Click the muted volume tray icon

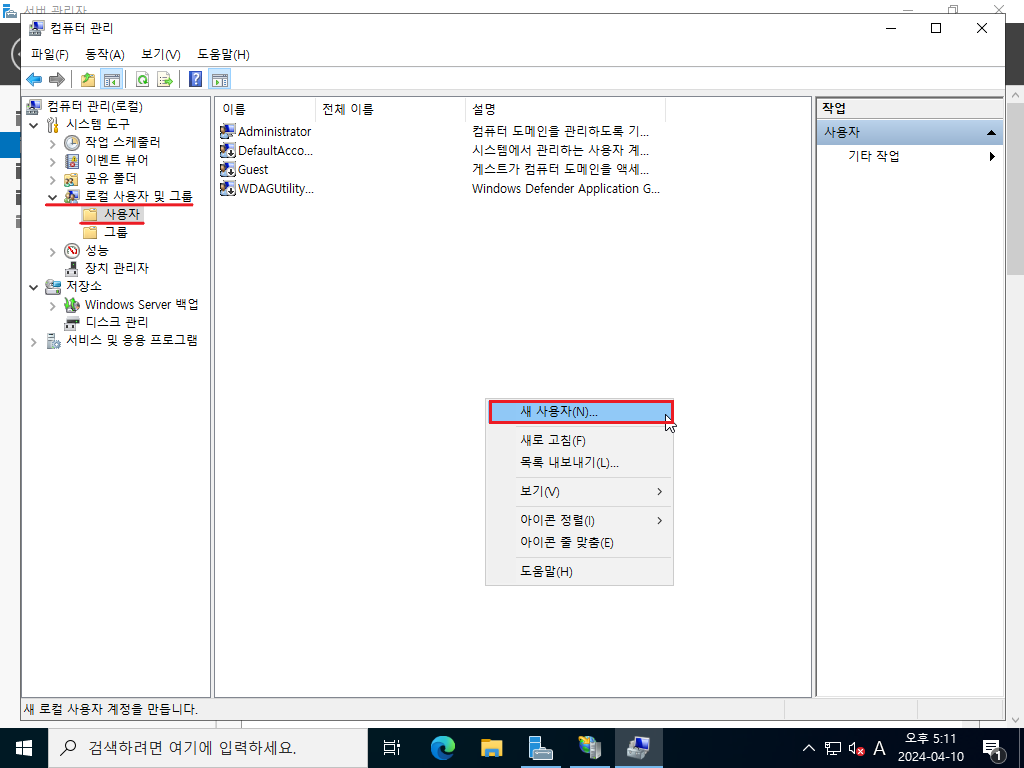[x=856, y=748]
